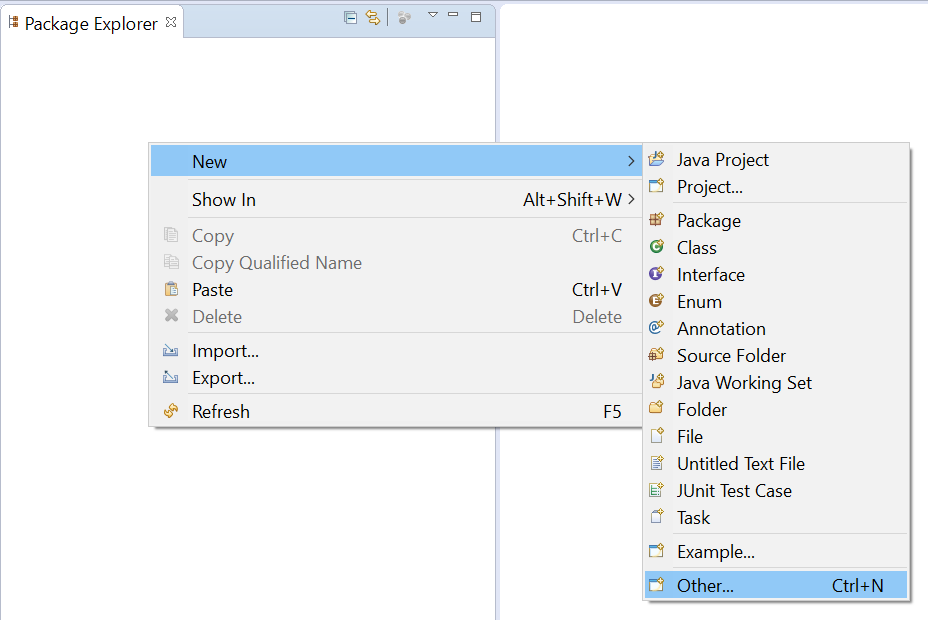Choose the Interface icon in New submenu
928x620 pixels.
pyautogui.click(x=656, y=274)
